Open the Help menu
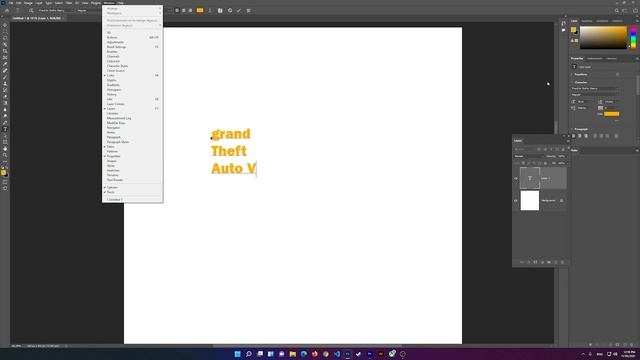Image resolution: width=640 pixels, height=360 pixels. point(121,3)
